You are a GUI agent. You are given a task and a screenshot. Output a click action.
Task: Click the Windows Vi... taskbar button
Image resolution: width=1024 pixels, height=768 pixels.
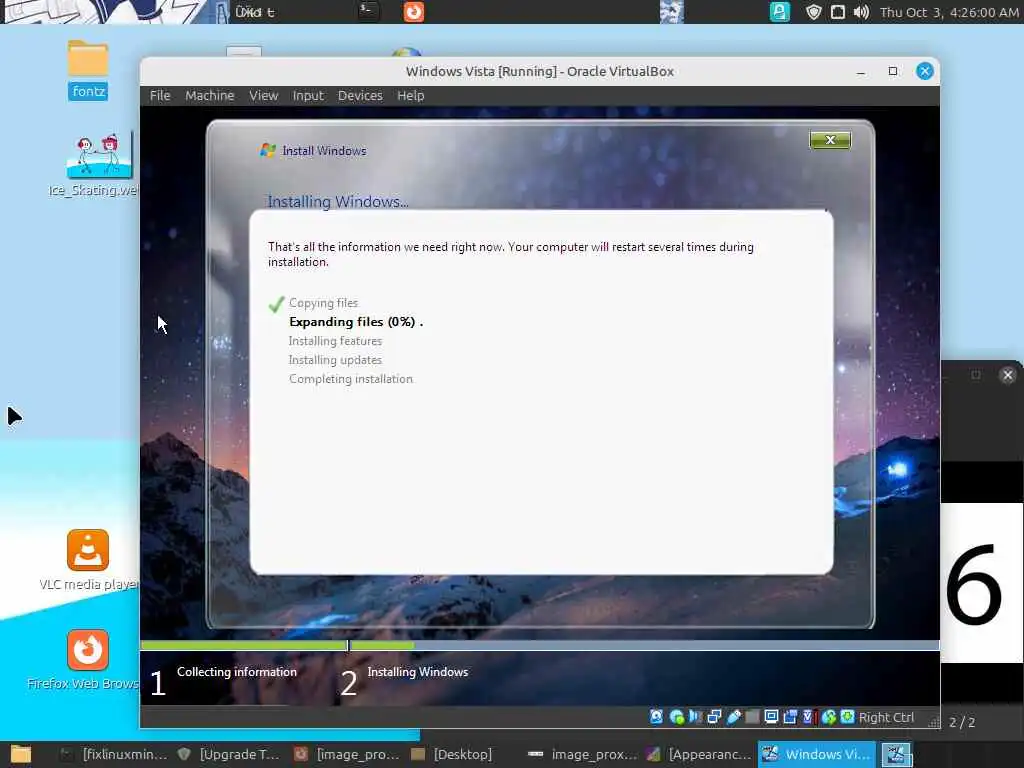(816, 754)
